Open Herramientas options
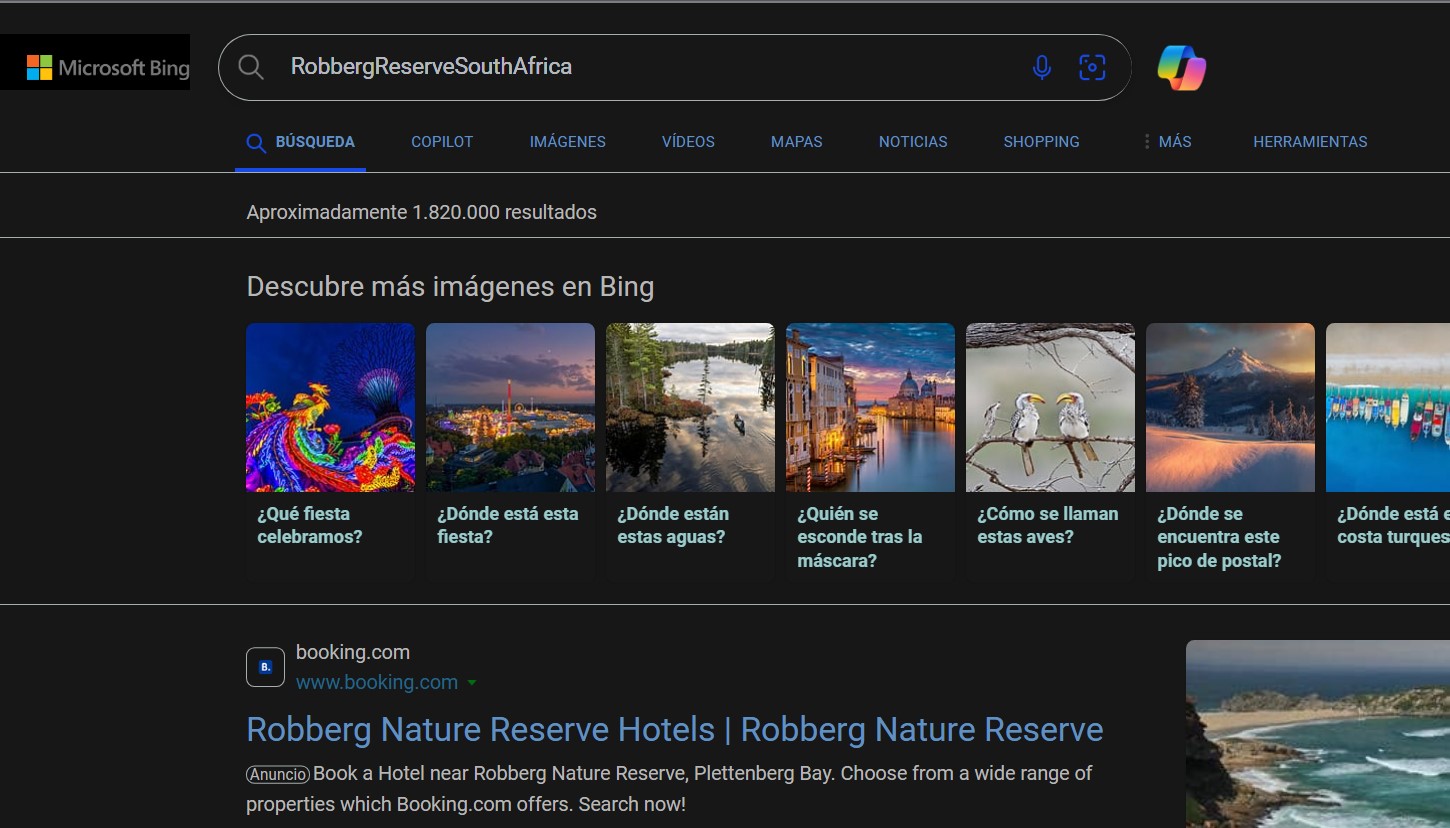 click(x=1310, y=142)
